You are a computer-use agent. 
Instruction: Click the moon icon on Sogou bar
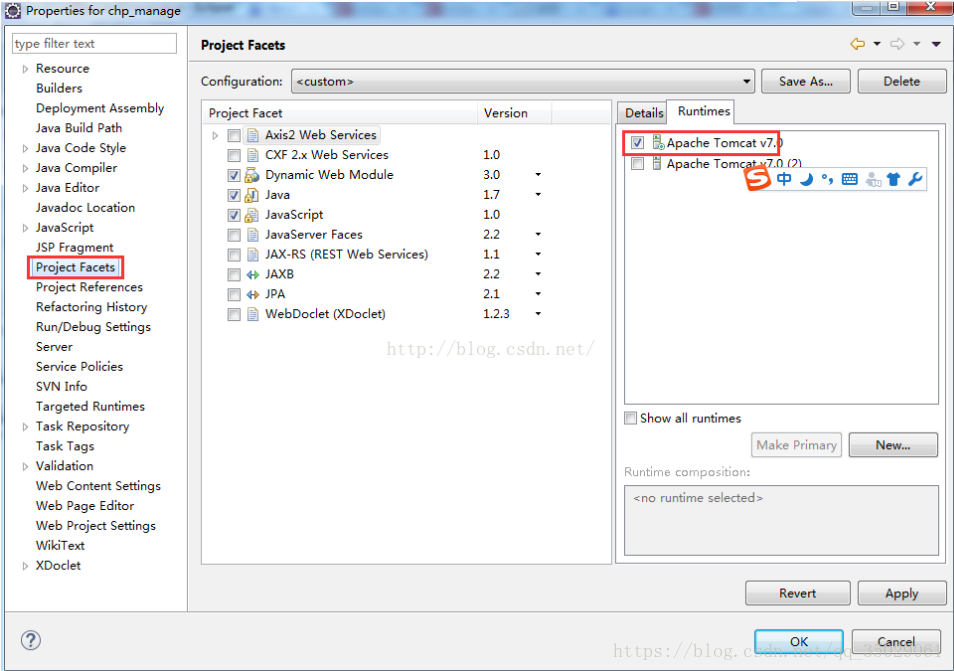[x=806, y=179]
